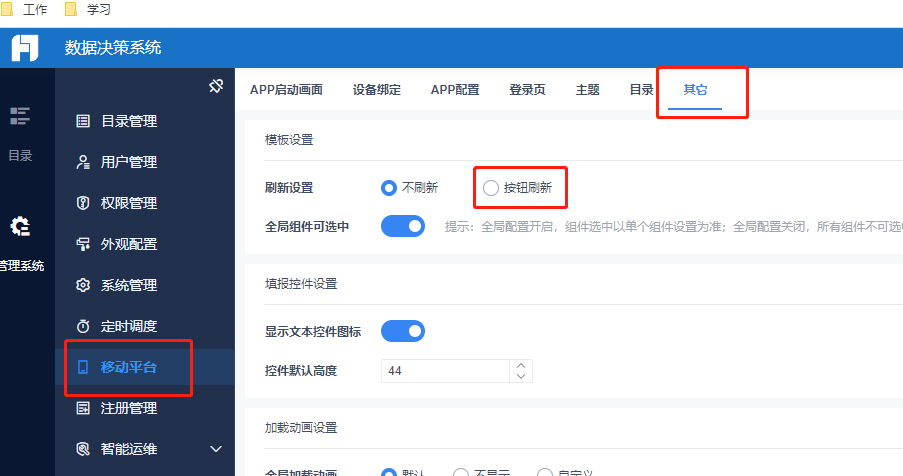Click the 目录管理 list icon

click(x=83, y=121)
